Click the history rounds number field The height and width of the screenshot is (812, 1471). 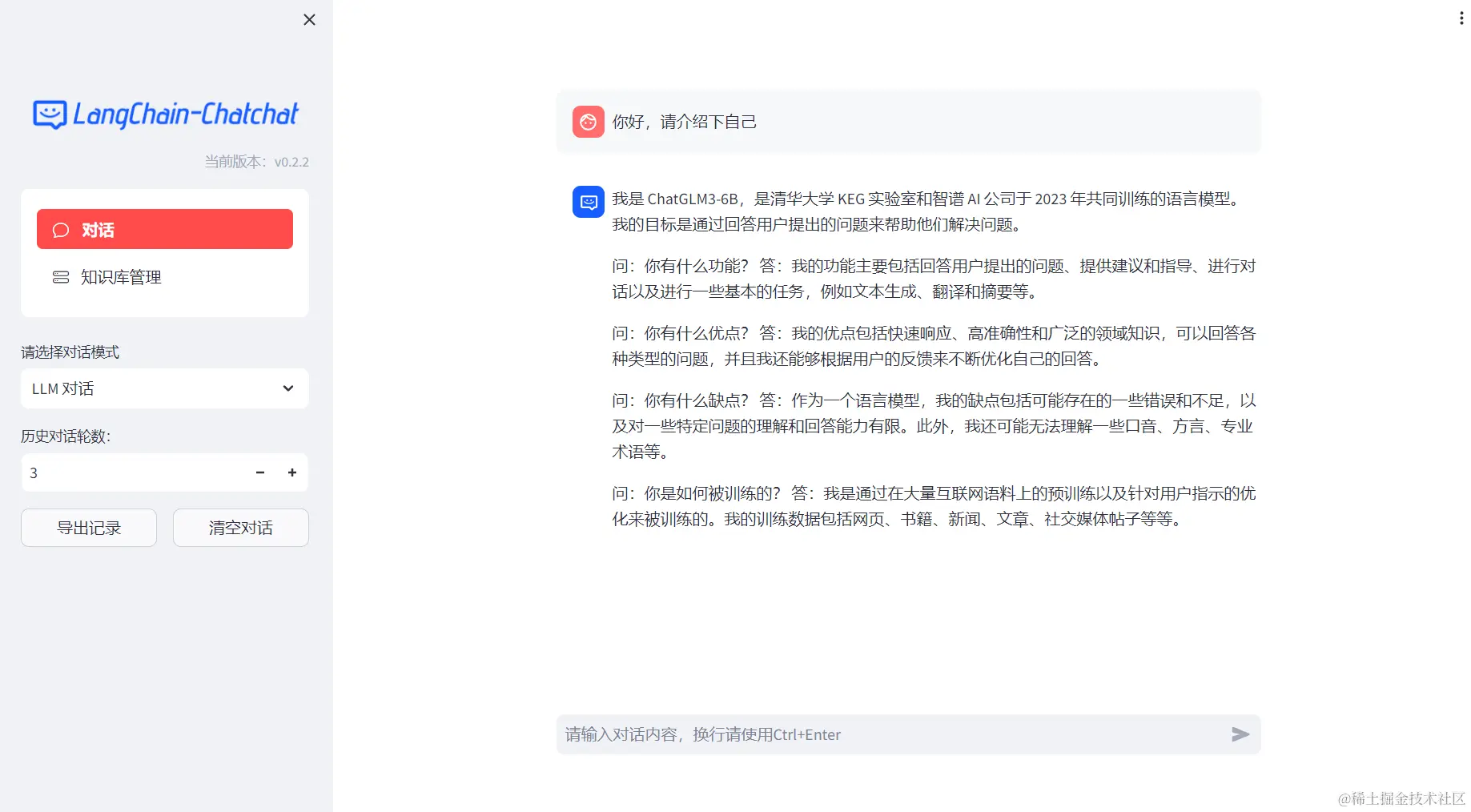pos(133,472)
